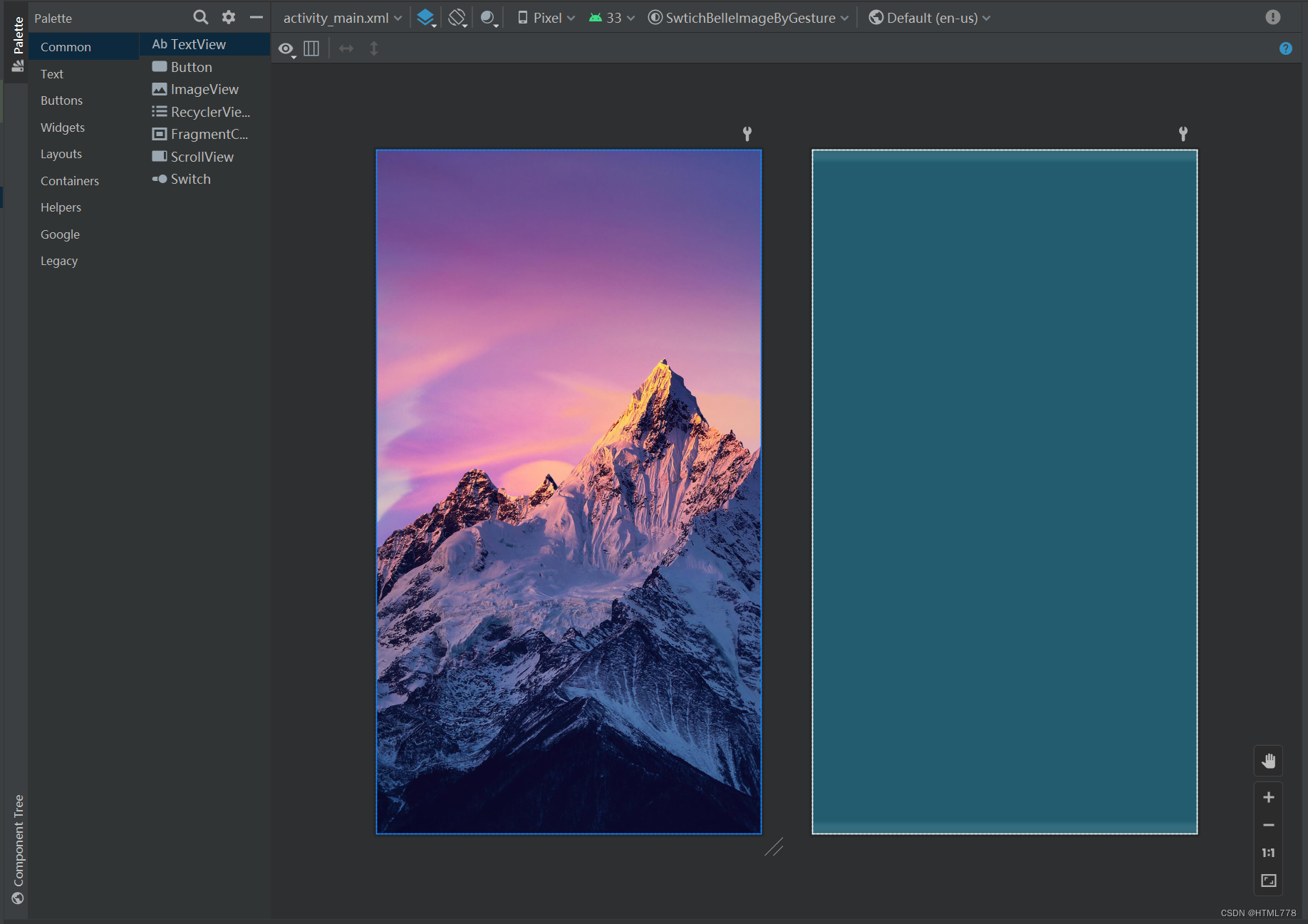Select the blueprint view surface

[x=1005, y=492]
